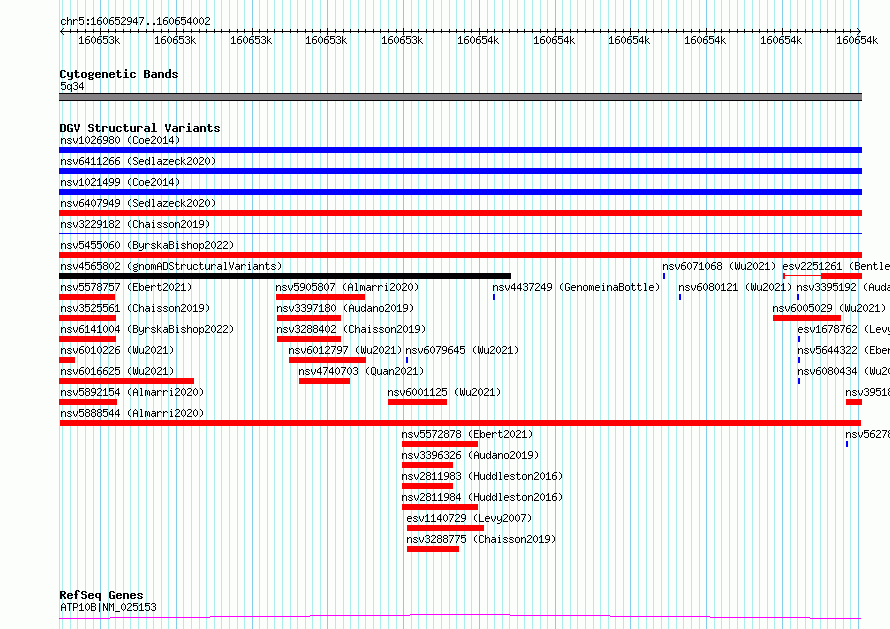The height and width of the screenshot is (629, 890).
Task: Select the 5q34 cytogenetic band bar
Action: coord(460,97)
